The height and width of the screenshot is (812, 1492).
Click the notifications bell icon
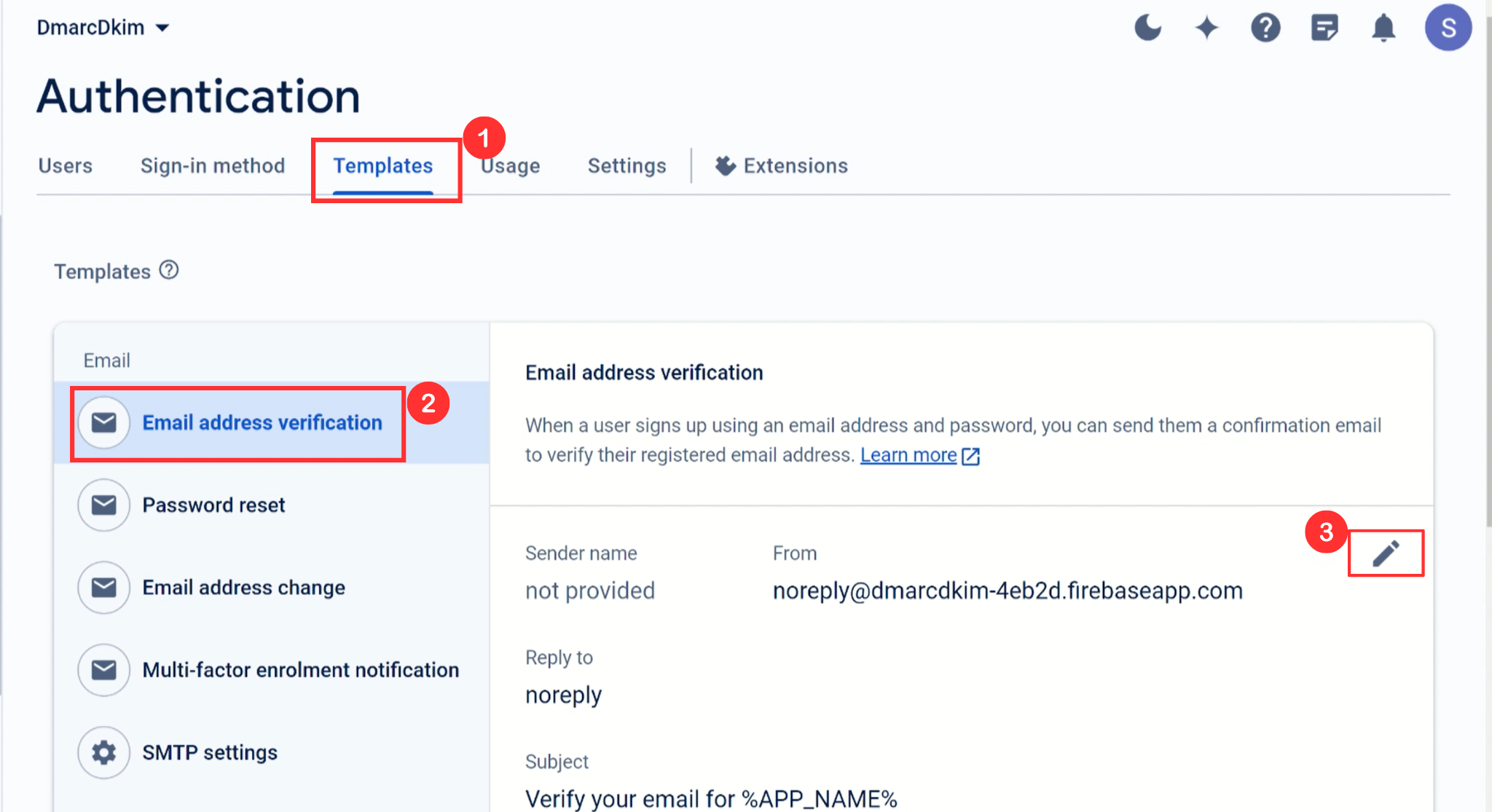1383,27
